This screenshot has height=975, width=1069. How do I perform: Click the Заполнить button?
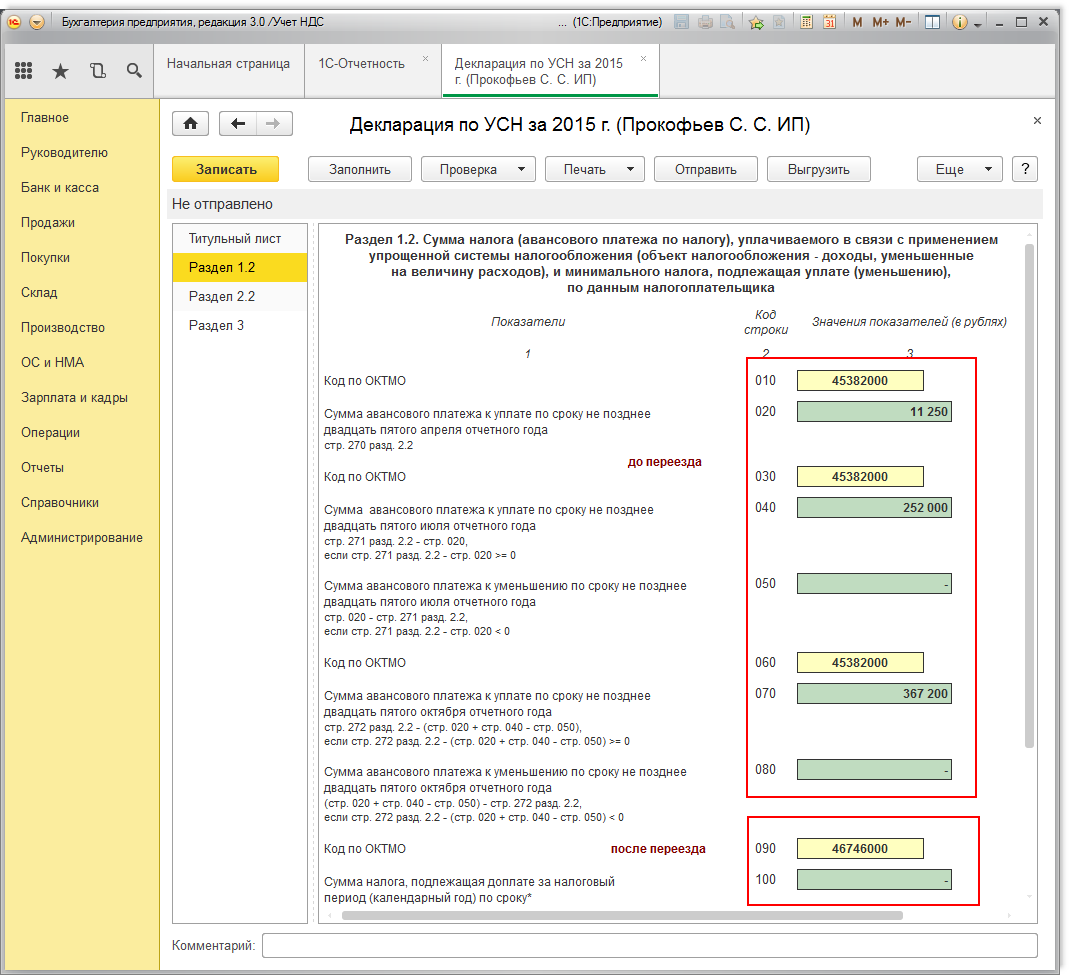point(359,169)
